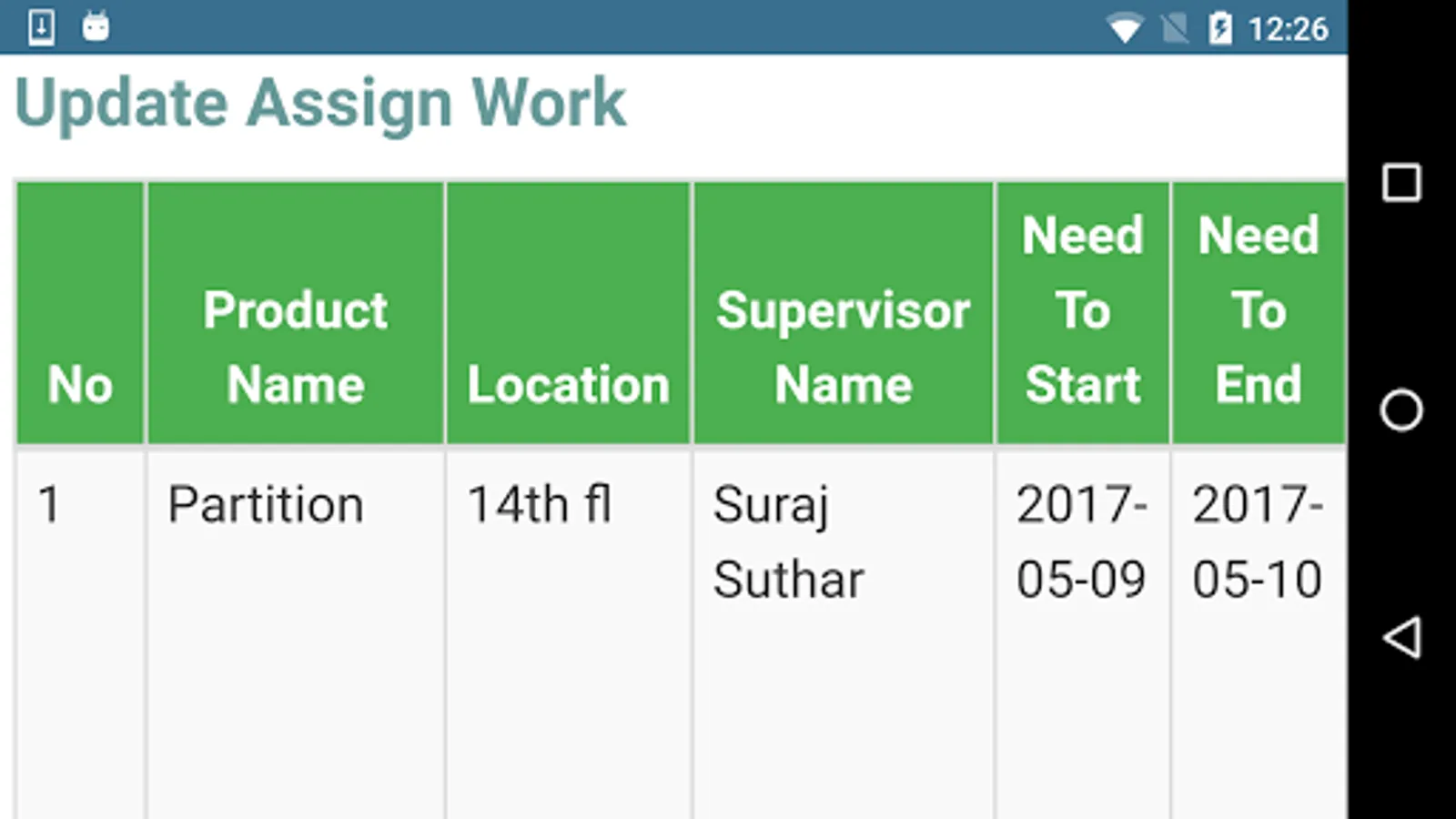Viewport: 1456px width, 819px height.
Task: Tap the Android back navigation triangle
Action: coord(1402,637)
